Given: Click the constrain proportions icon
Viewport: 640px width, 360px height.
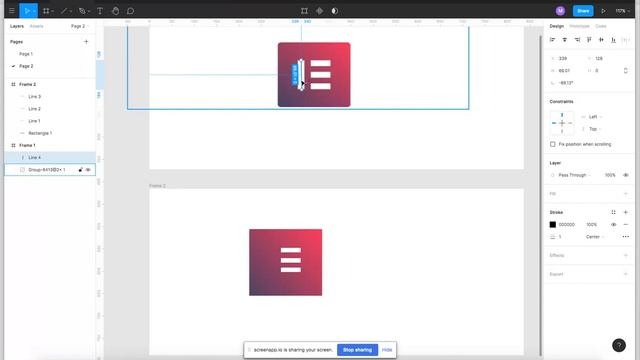Looking at the screenshot, I should pos(625,71).
